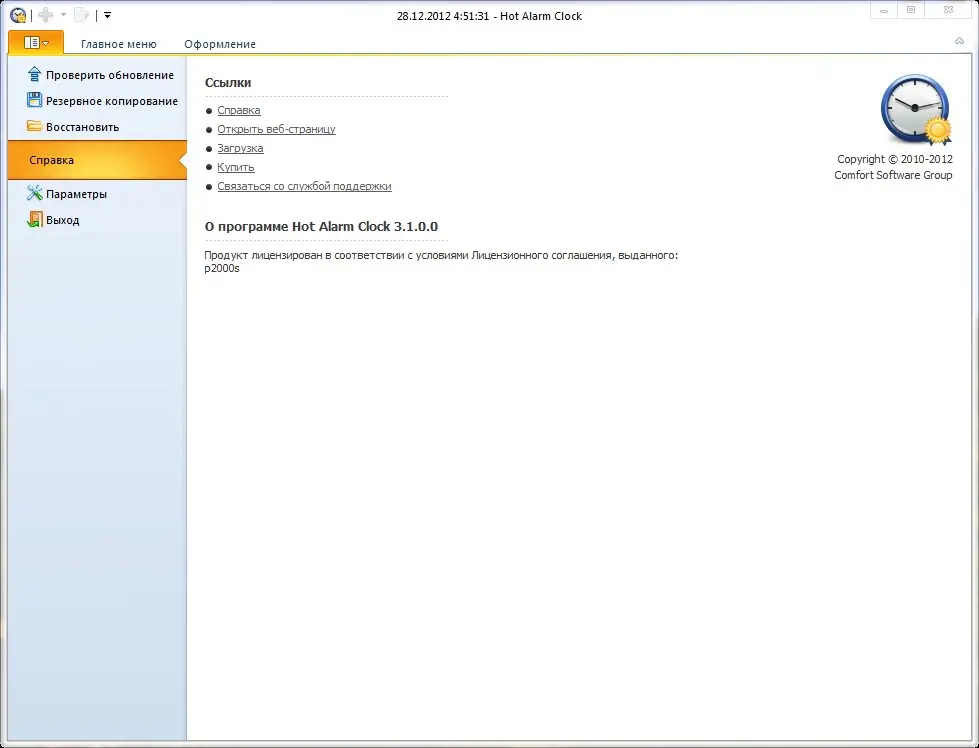
Task: Switch to the Оформление tab
Action: coord(220,44)
